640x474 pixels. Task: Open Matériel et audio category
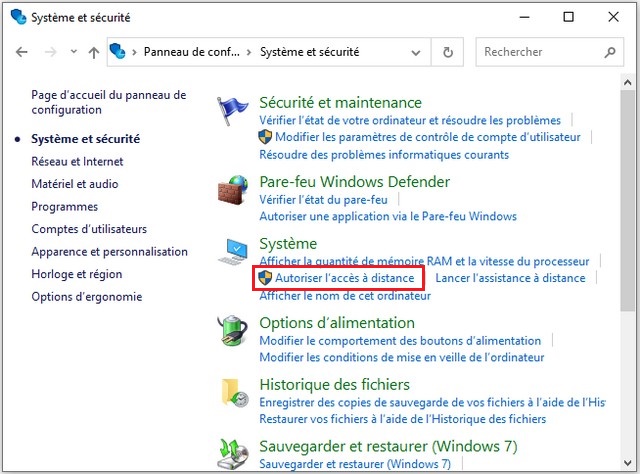[75, 184]
